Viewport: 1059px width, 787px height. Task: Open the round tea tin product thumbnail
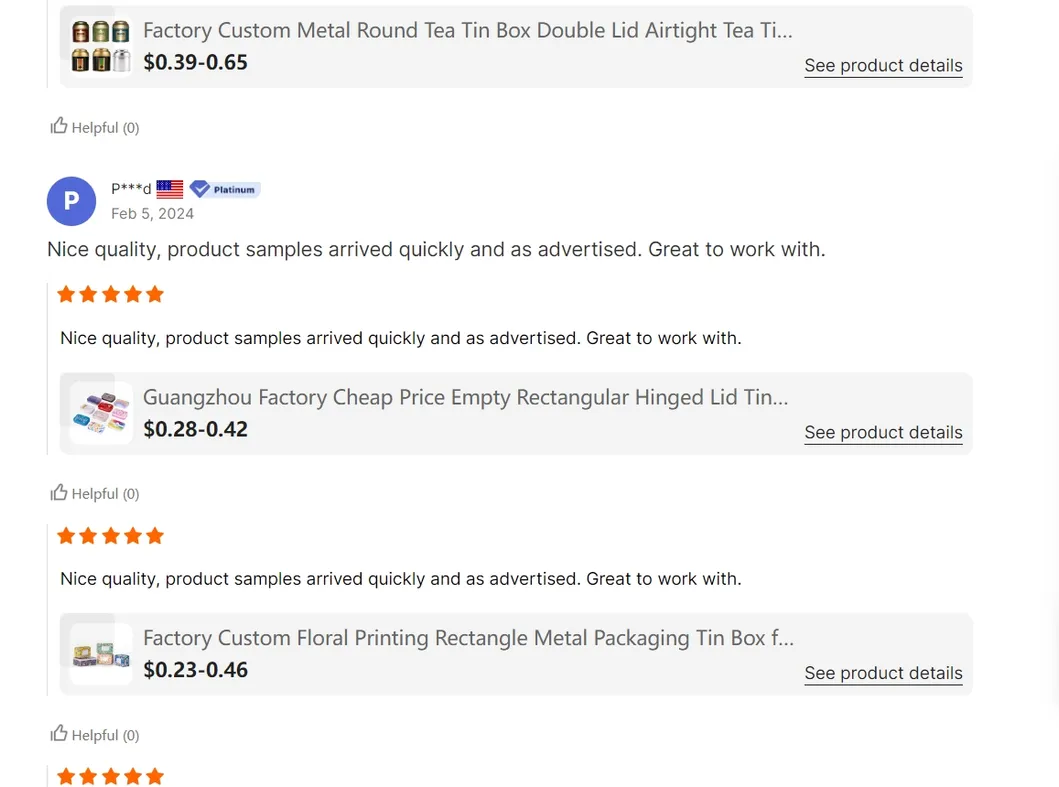101,46
